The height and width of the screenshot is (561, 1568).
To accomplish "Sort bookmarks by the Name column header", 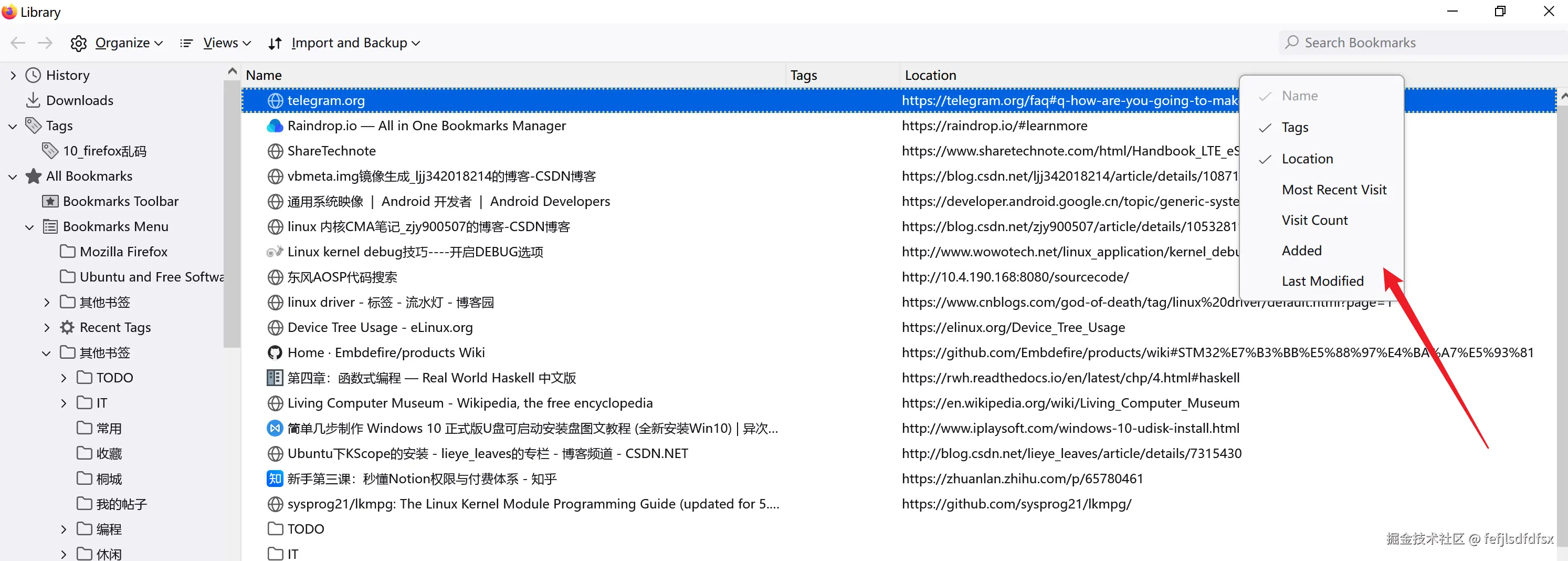I will tap(264, 76).
